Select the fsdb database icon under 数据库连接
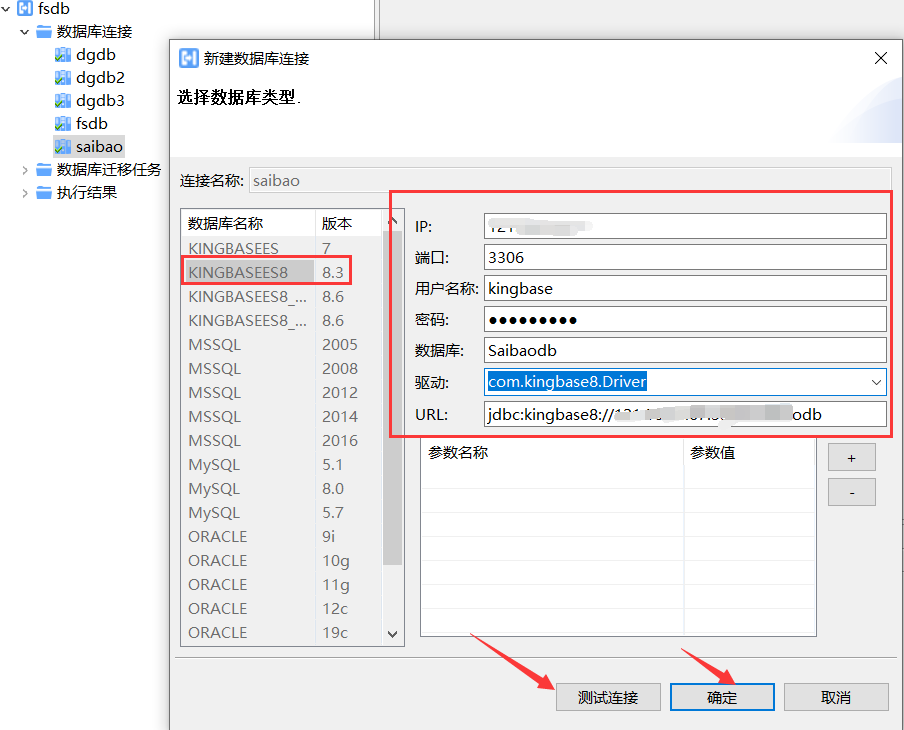The width and height of the screenshot is (904, 730). click(62, 123)
